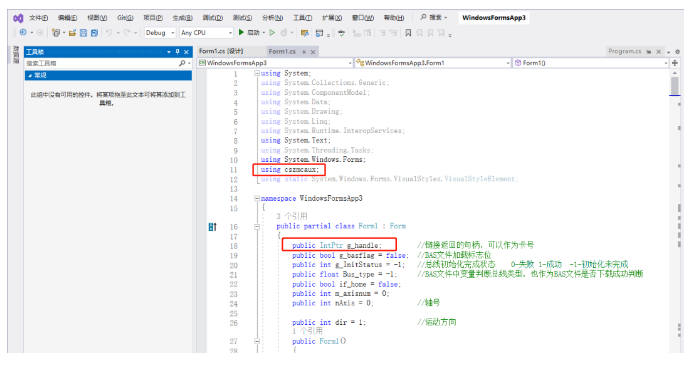Click the browse folder icon after hot reload
This screenshot has height=365, width=694.
coord(305,33)
